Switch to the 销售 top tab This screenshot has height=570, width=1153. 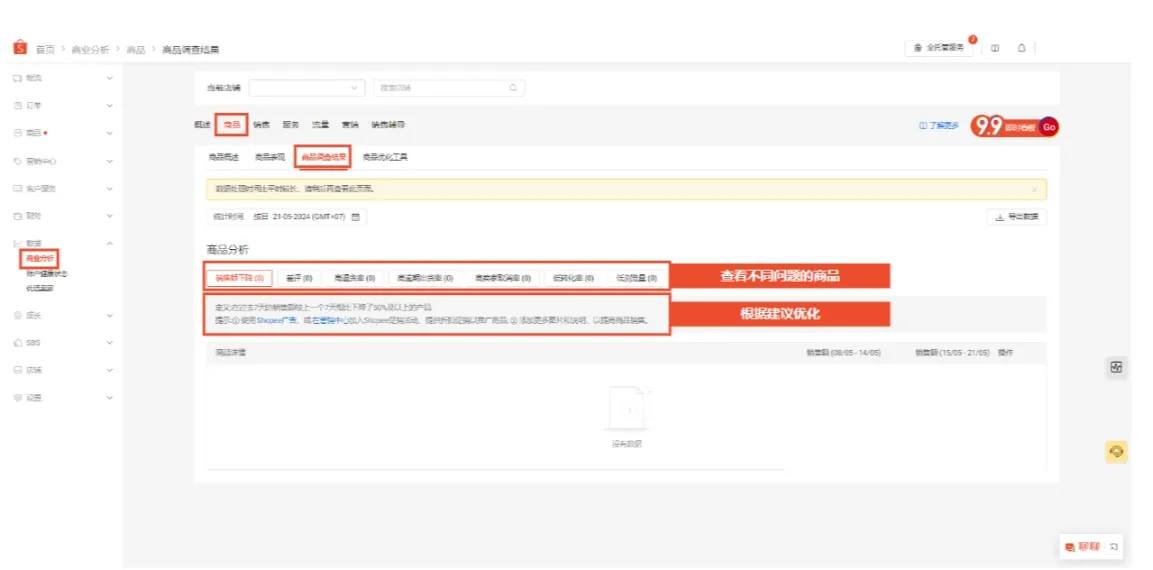click(261, 125)
